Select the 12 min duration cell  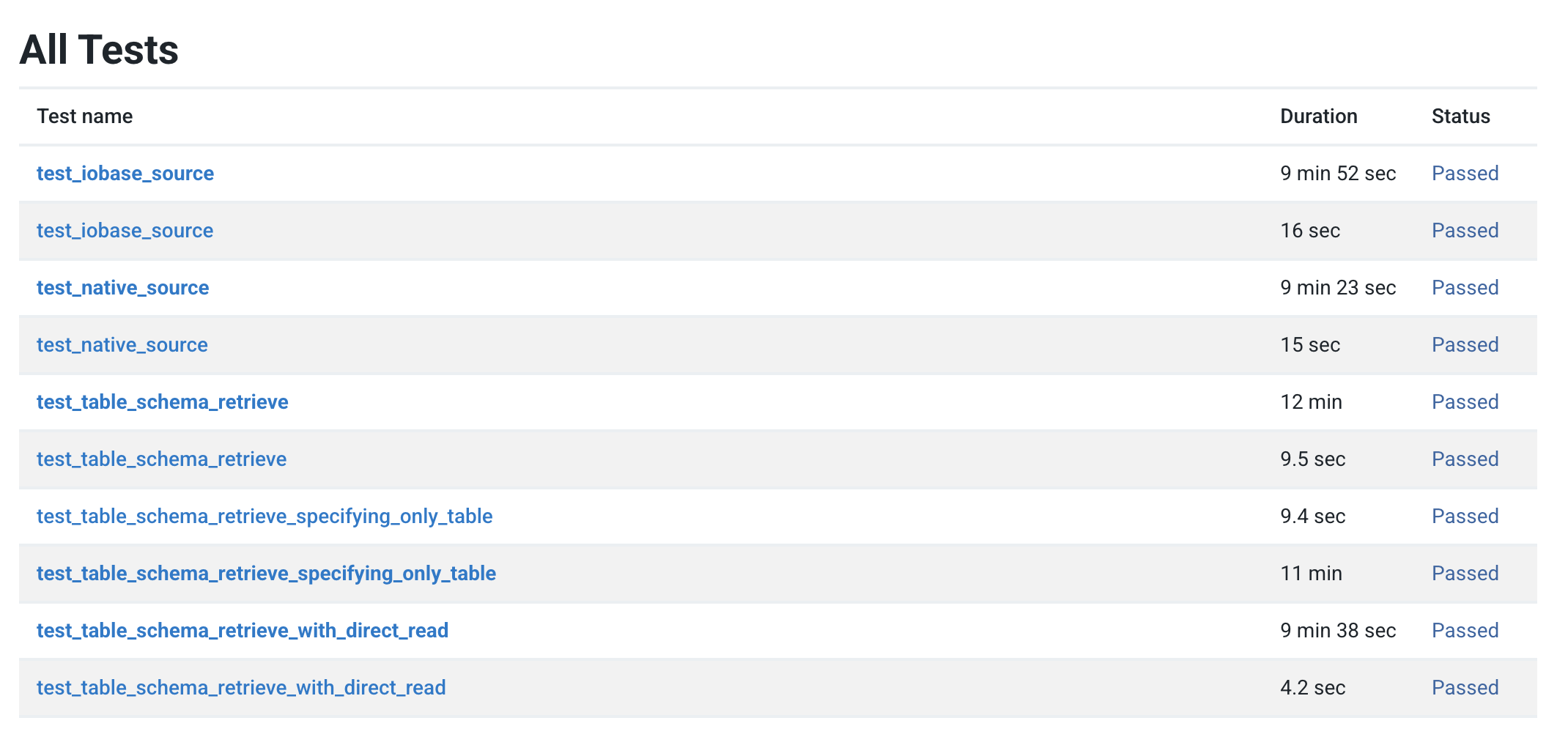click(x=1312, y=402)
